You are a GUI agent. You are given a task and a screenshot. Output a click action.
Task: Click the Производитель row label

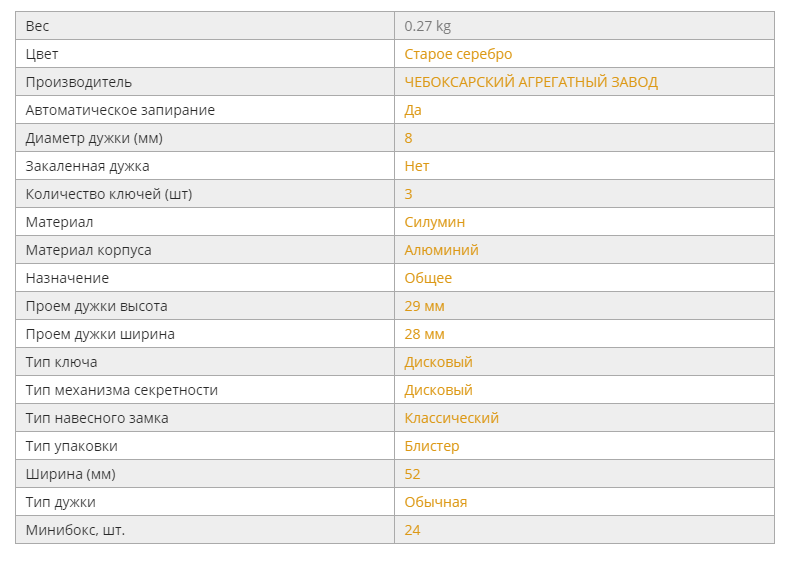(x=78, y=82)
